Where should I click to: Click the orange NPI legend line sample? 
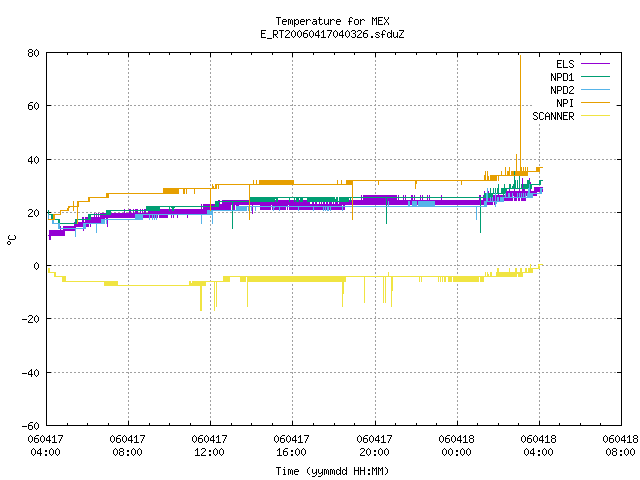coord(595,103)
